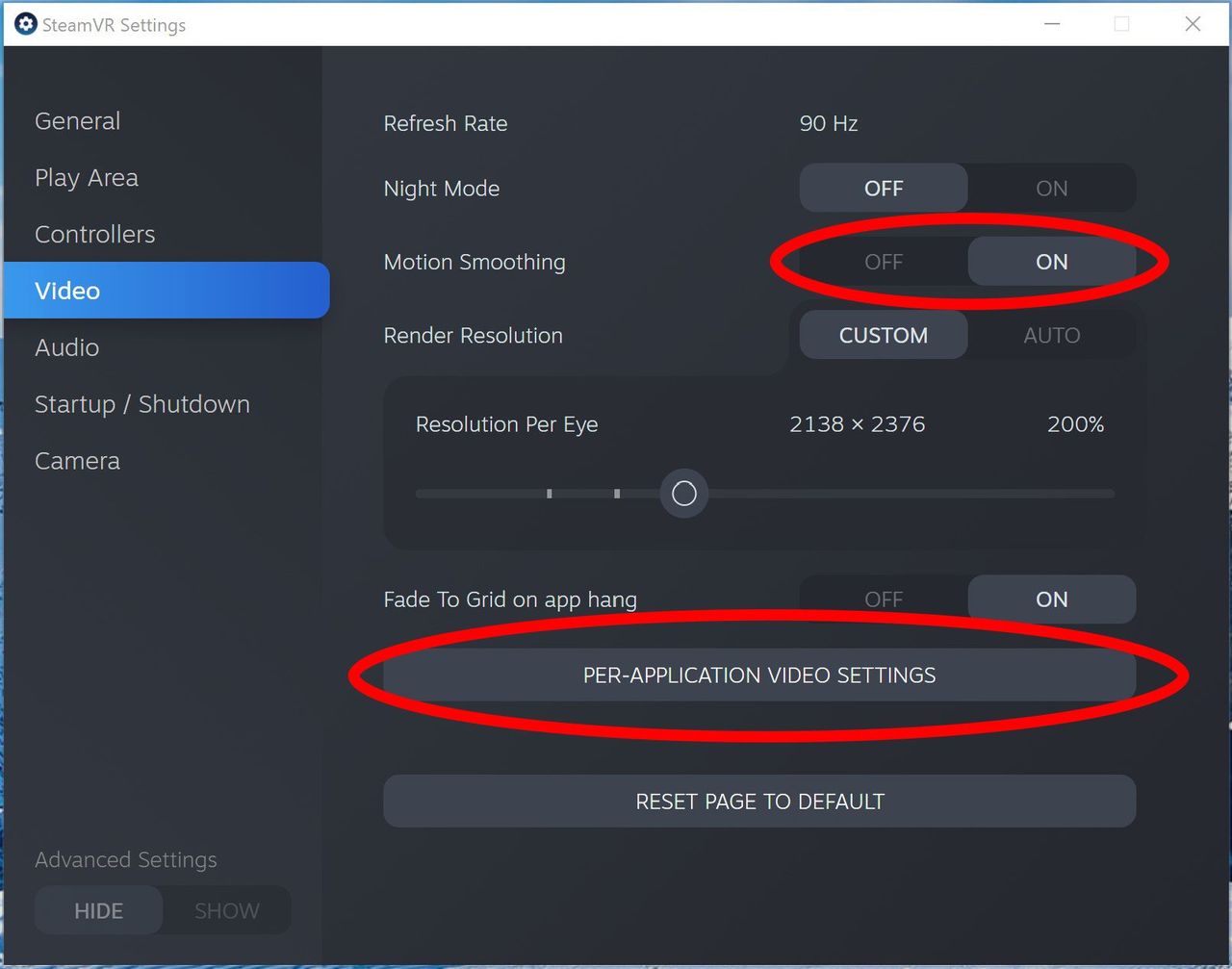This screenshot has width=1232, height=969.
Task: Turn Fade To Grid on app hang OFF
Action: [884, 599]
